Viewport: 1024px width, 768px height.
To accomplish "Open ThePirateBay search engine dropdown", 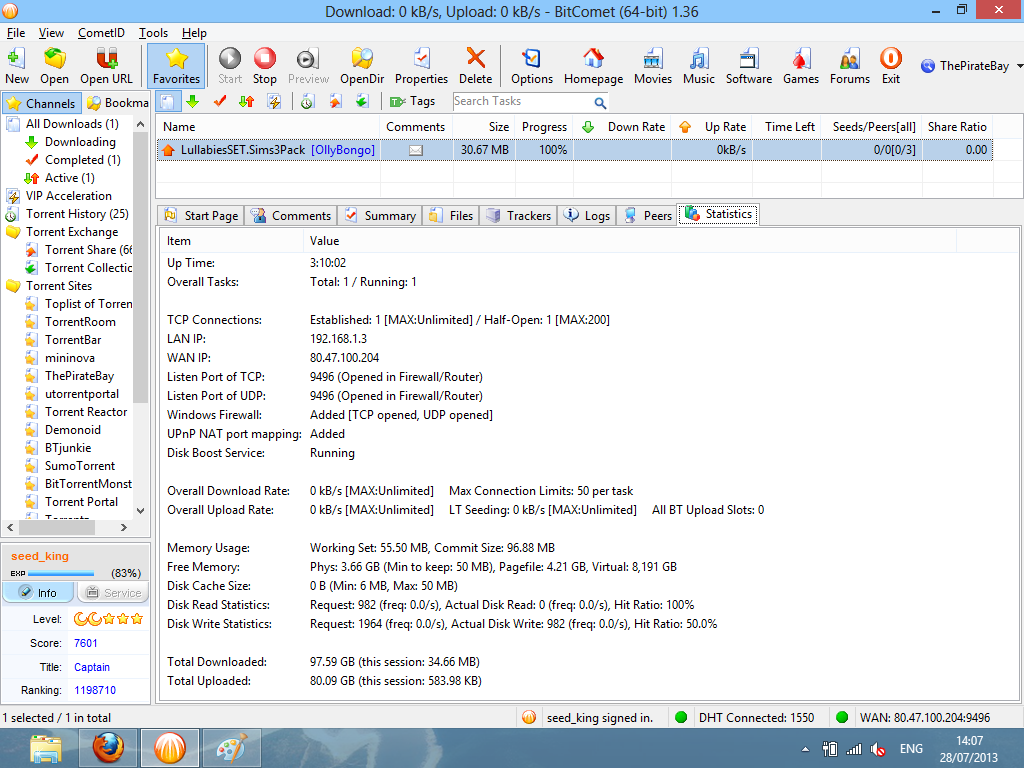I will (x=965, y=66).
